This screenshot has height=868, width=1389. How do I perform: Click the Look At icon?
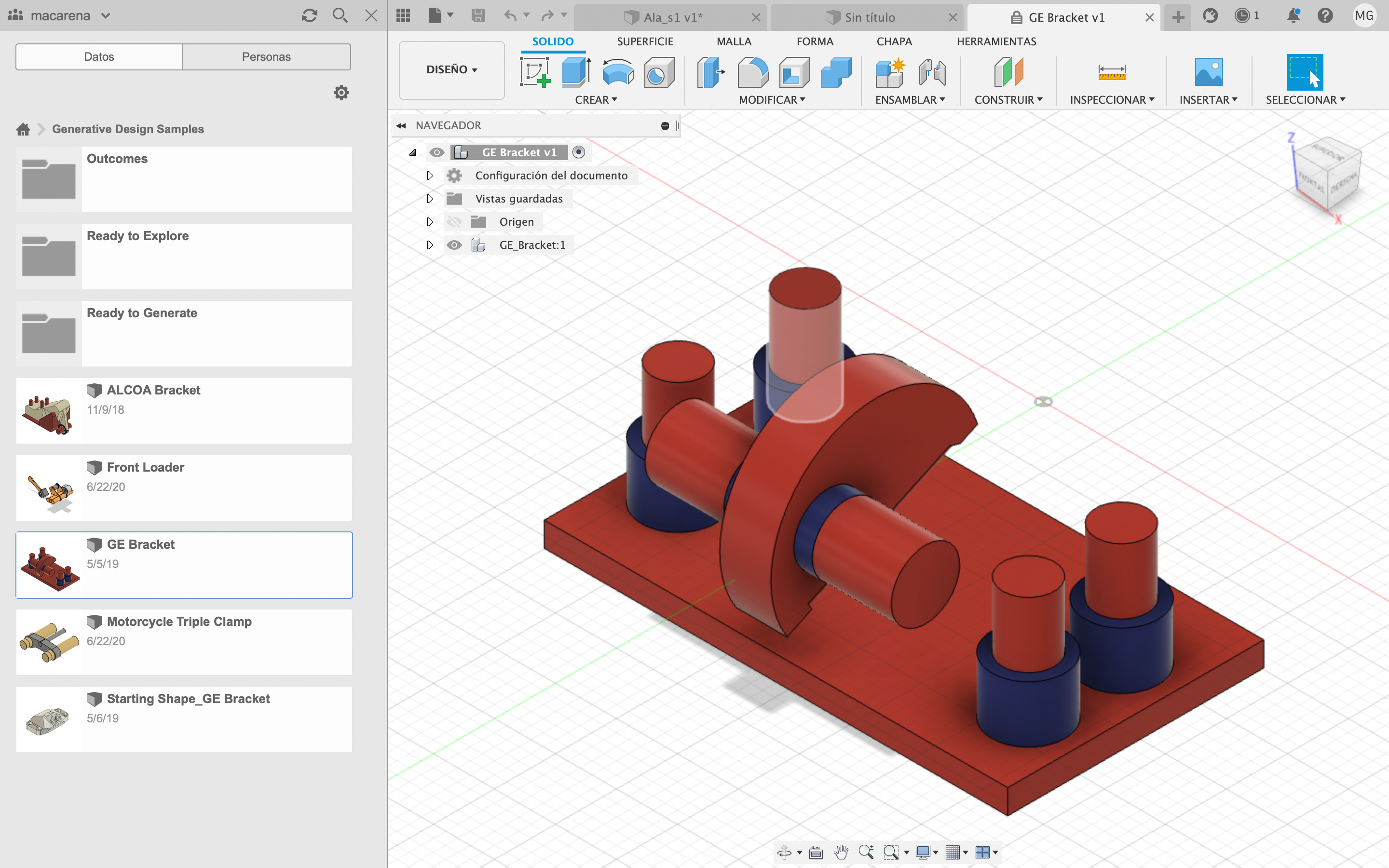point(816,853)
